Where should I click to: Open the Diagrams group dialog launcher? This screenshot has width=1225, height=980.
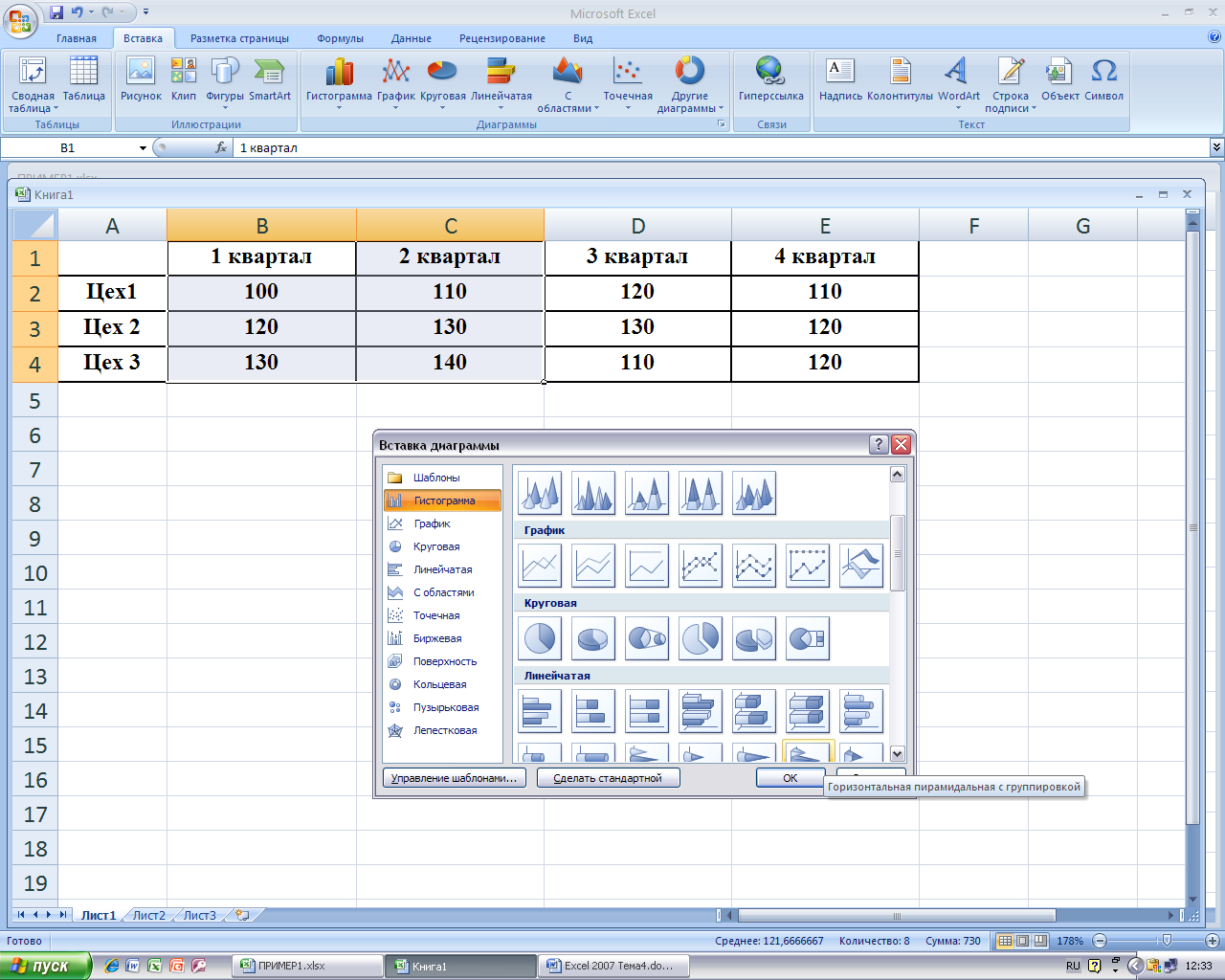point(722,124)
